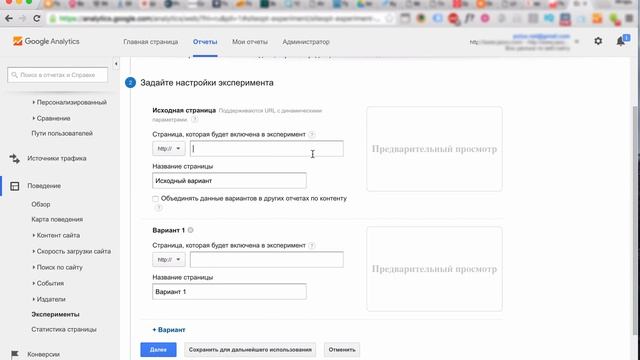This screenshot has width=640, height=360.
Task: Go to Главная страница tab
Action: tap(151, 42)
